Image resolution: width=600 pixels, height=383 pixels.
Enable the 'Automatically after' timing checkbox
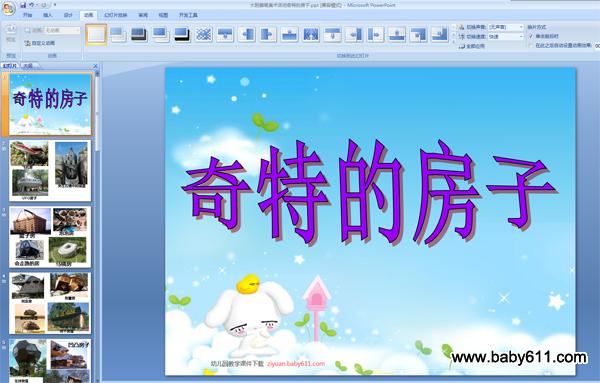click(531, 45)
